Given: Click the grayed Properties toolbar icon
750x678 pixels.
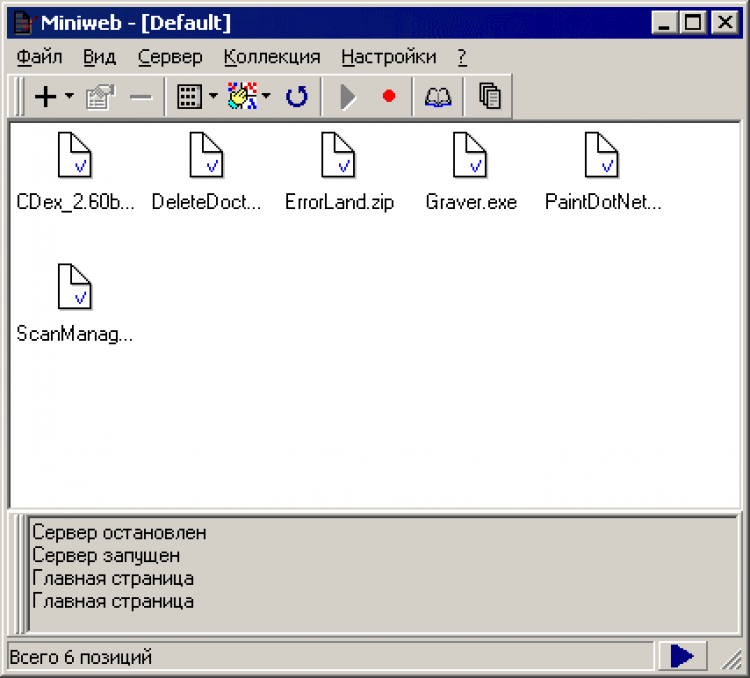Looking at the screenshot, I should click(100, 97).
